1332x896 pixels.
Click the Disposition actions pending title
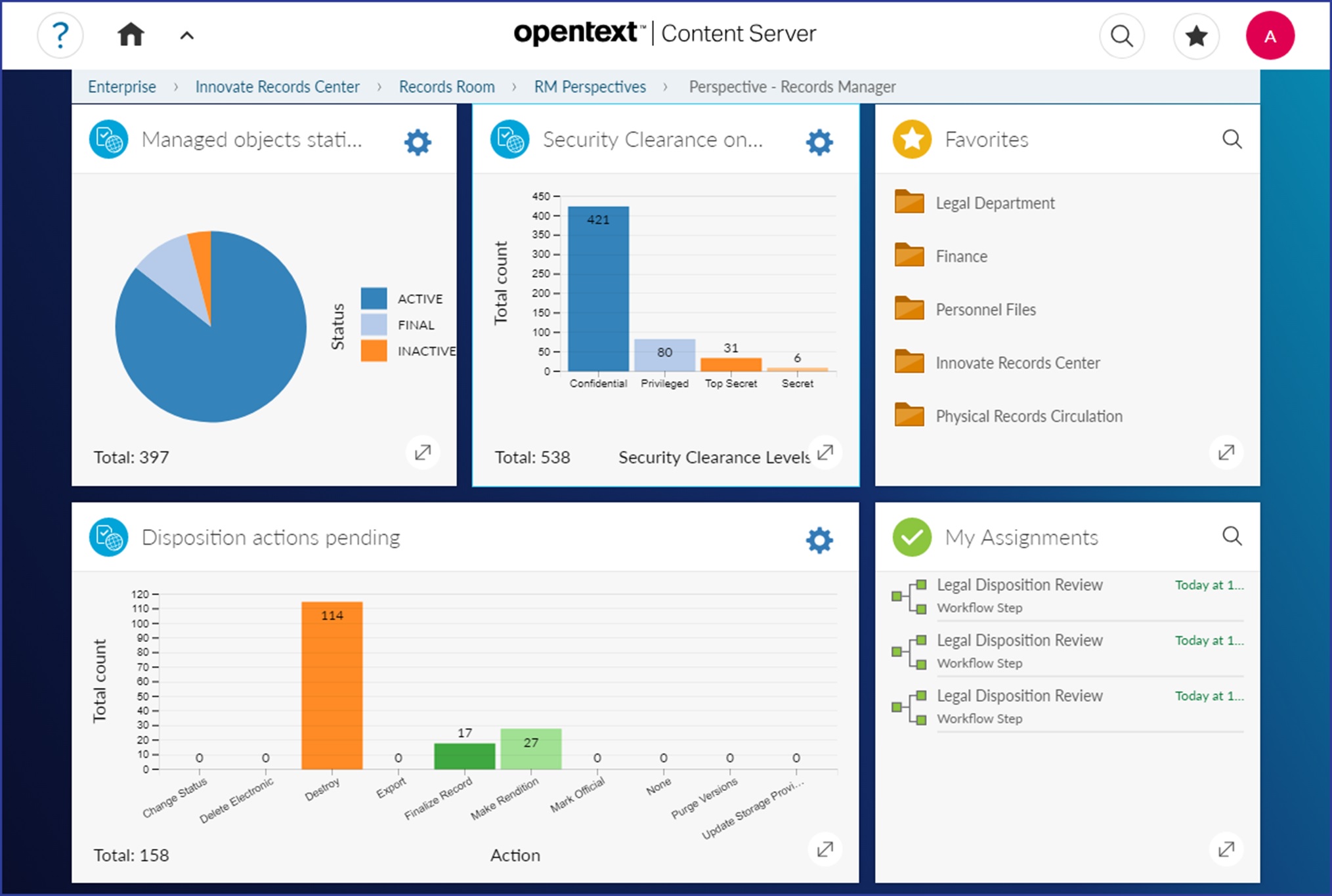[x=270, y=537]
